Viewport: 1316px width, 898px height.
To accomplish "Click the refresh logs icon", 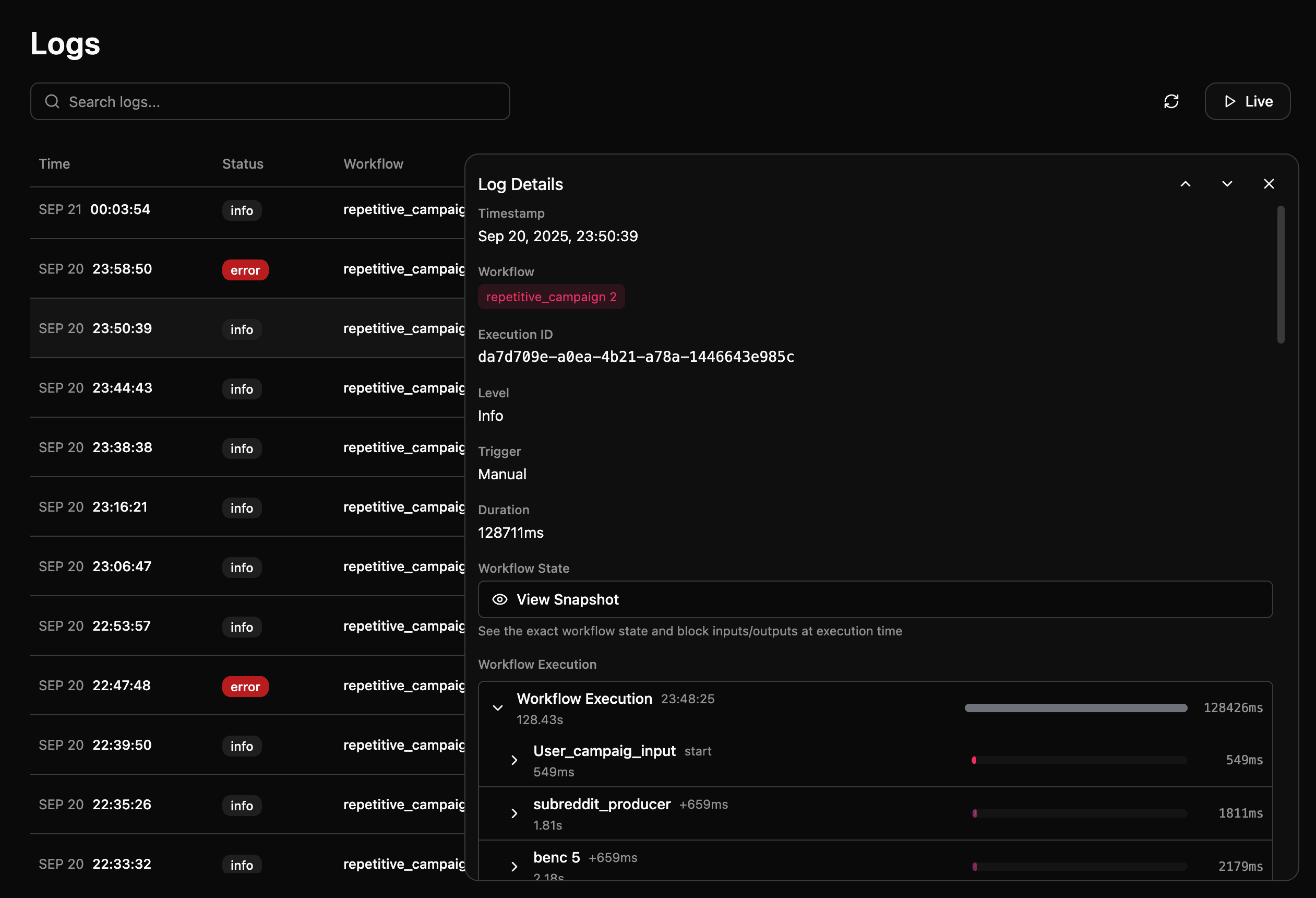I will coord(1172,101).
